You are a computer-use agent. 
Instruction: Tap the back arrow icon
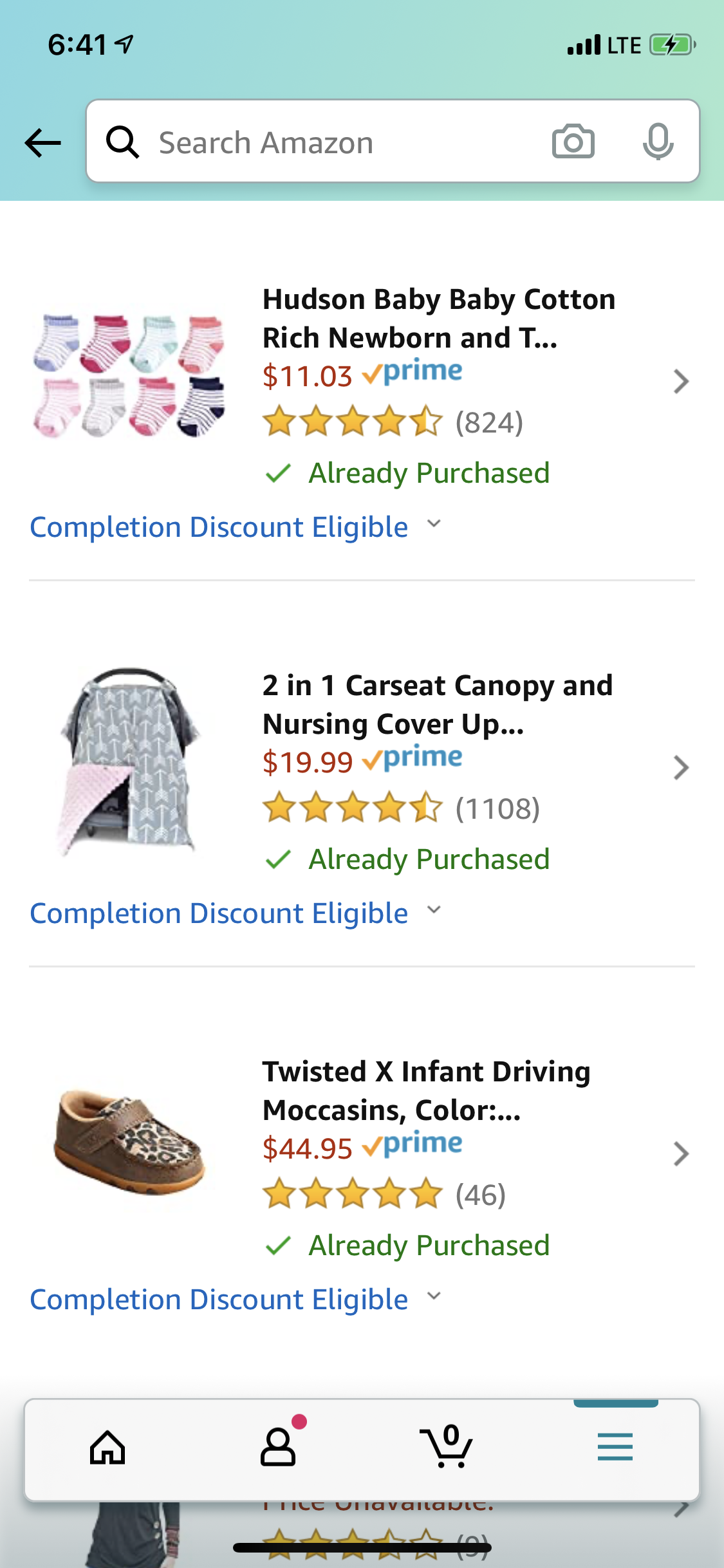42,142
